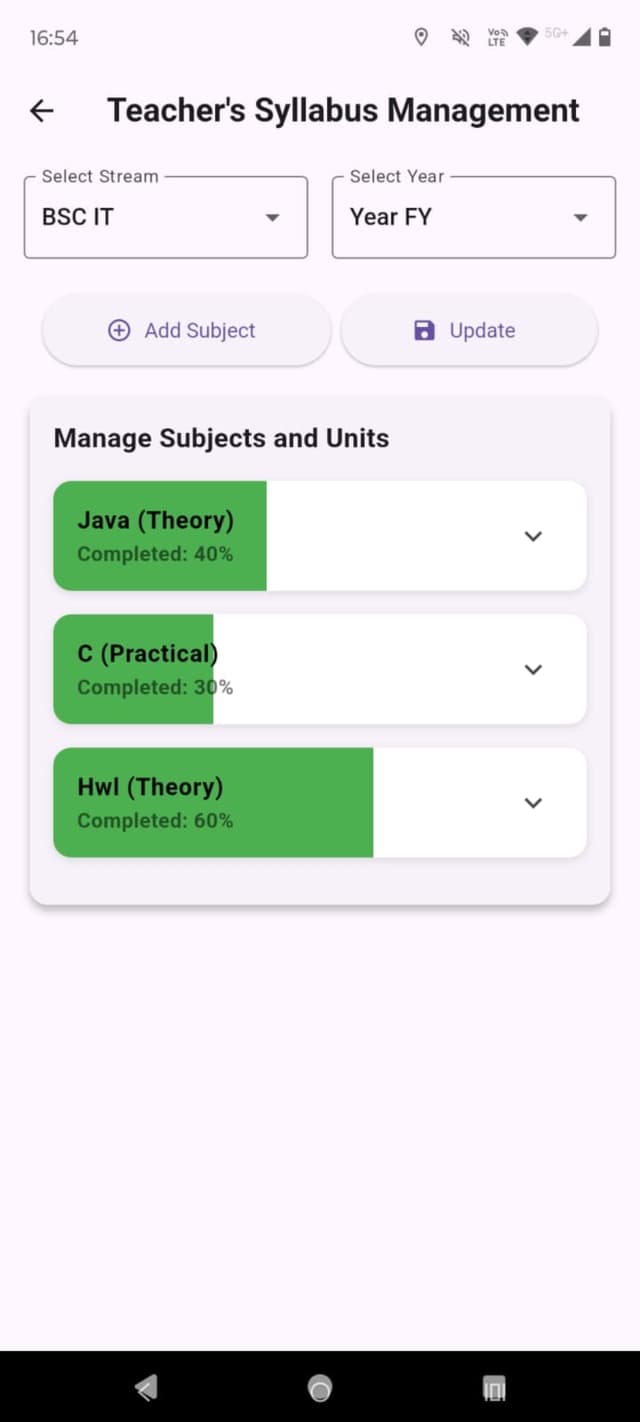The width and height of the screenshot is (640, 1422).
Task: Click the C (Practical) subject title
Action: 148,654
